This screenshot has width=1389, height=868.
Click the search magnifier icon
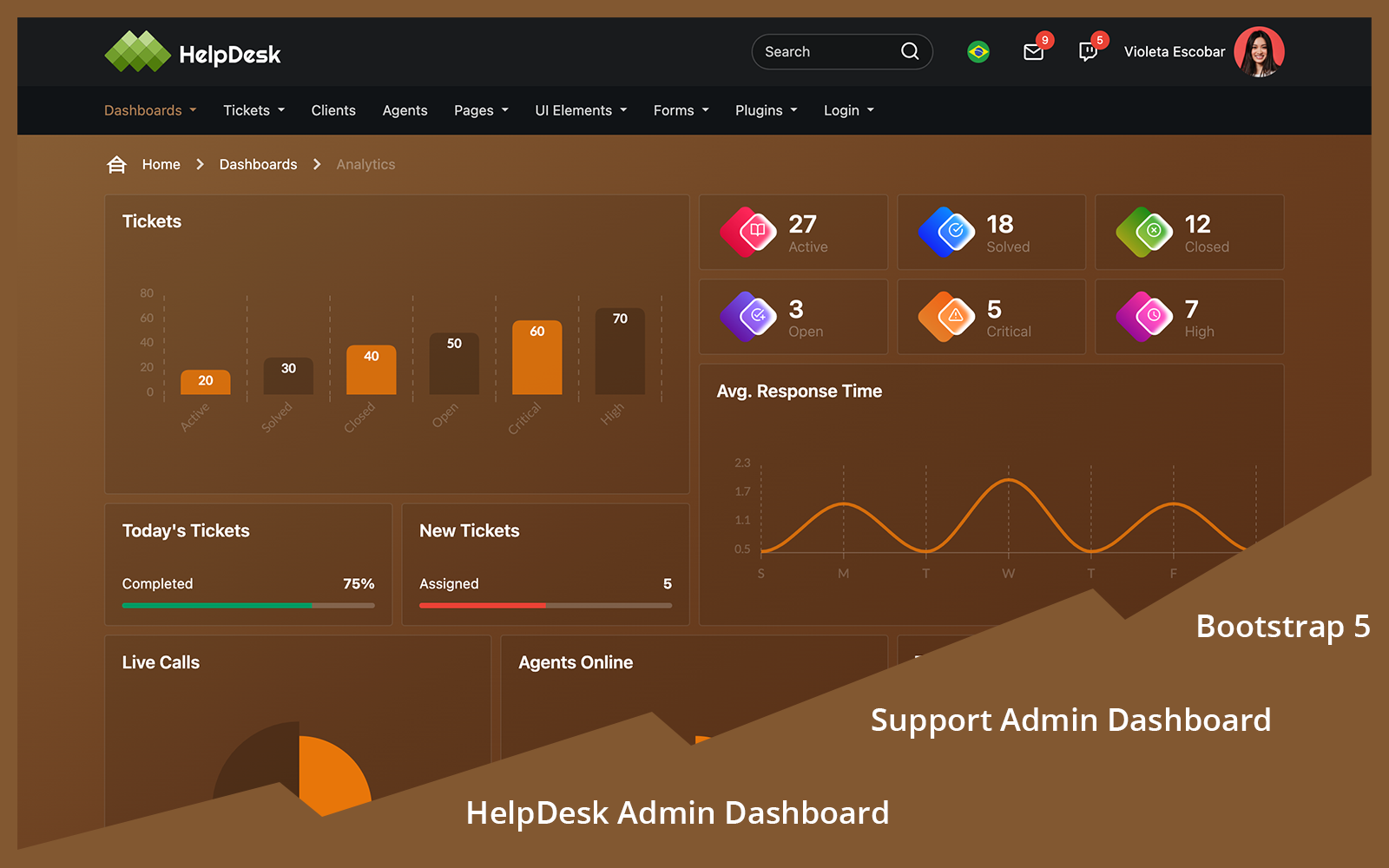point(909,51)
